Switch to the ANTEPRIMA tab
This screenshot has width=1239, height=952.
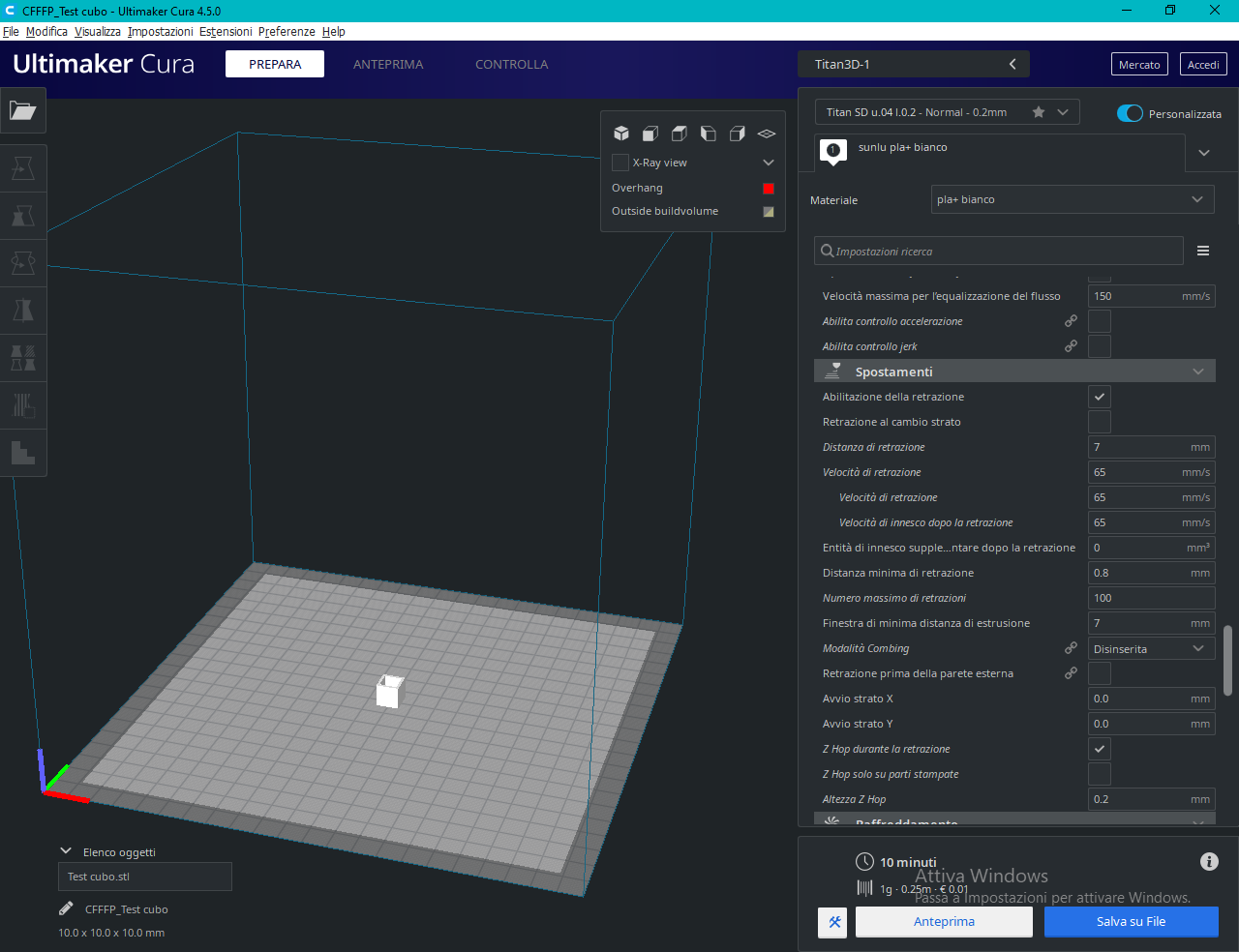click(x=388, y=64)
